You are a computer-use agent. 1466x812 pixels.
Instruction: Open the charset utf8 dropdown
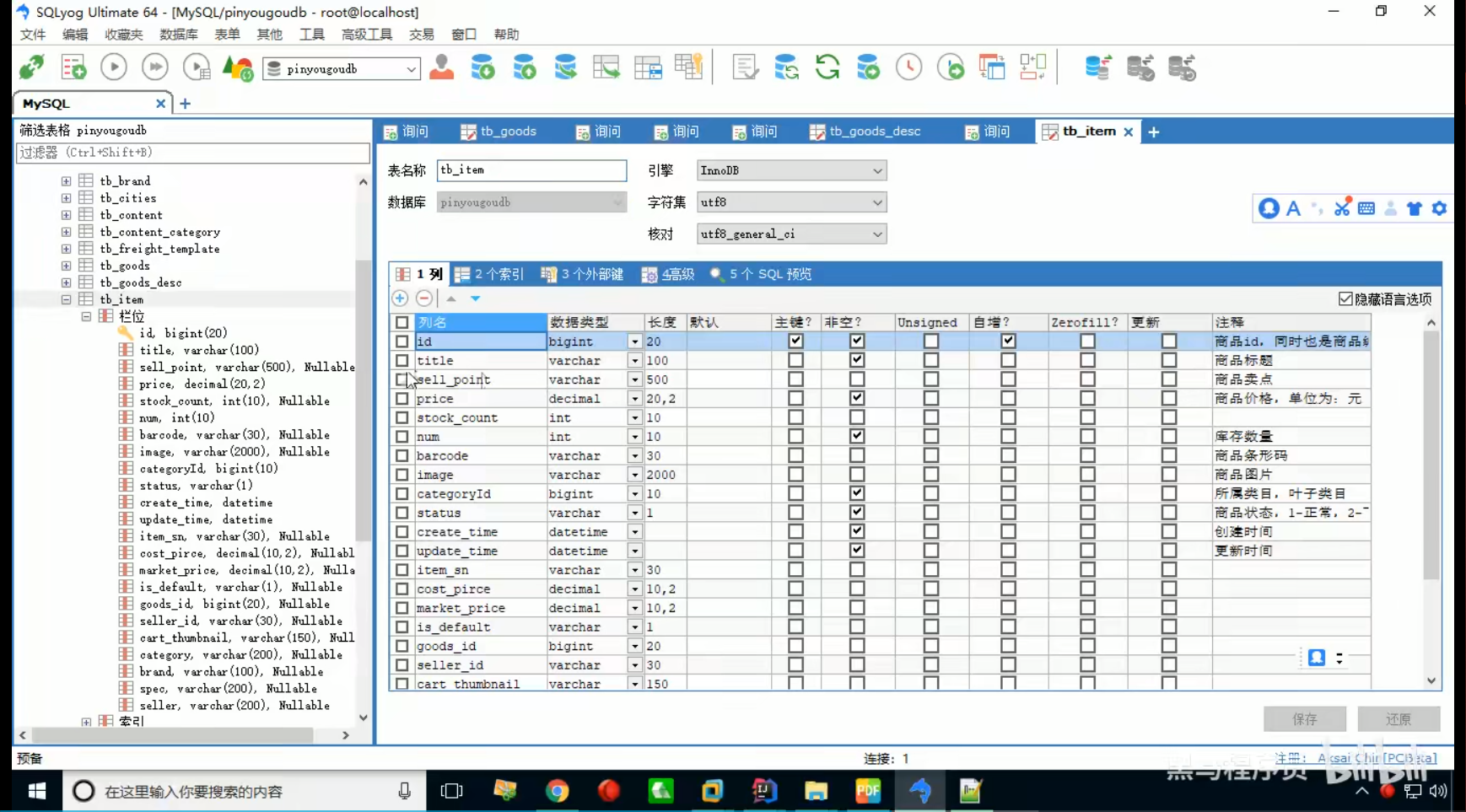[x=791, y=202]
